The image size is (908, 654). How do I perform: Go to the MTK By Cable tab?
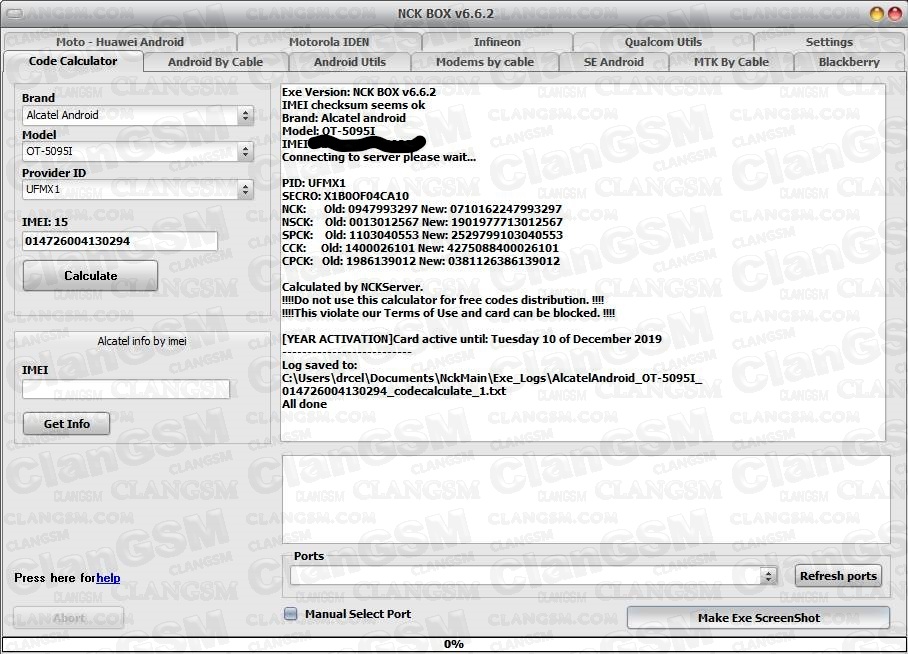pos(731,62)
